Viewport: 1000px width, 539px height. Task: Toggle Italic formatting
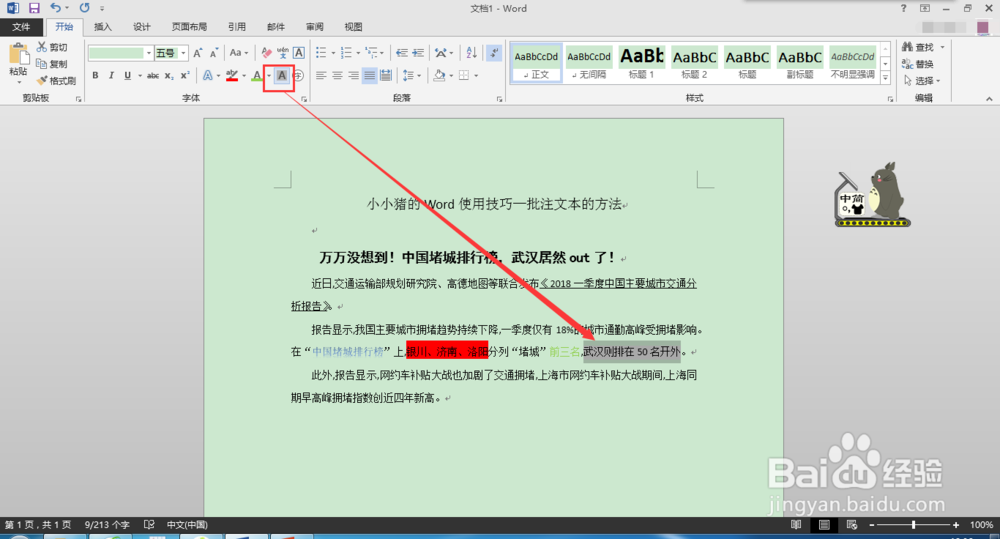(x=111, y=76)
